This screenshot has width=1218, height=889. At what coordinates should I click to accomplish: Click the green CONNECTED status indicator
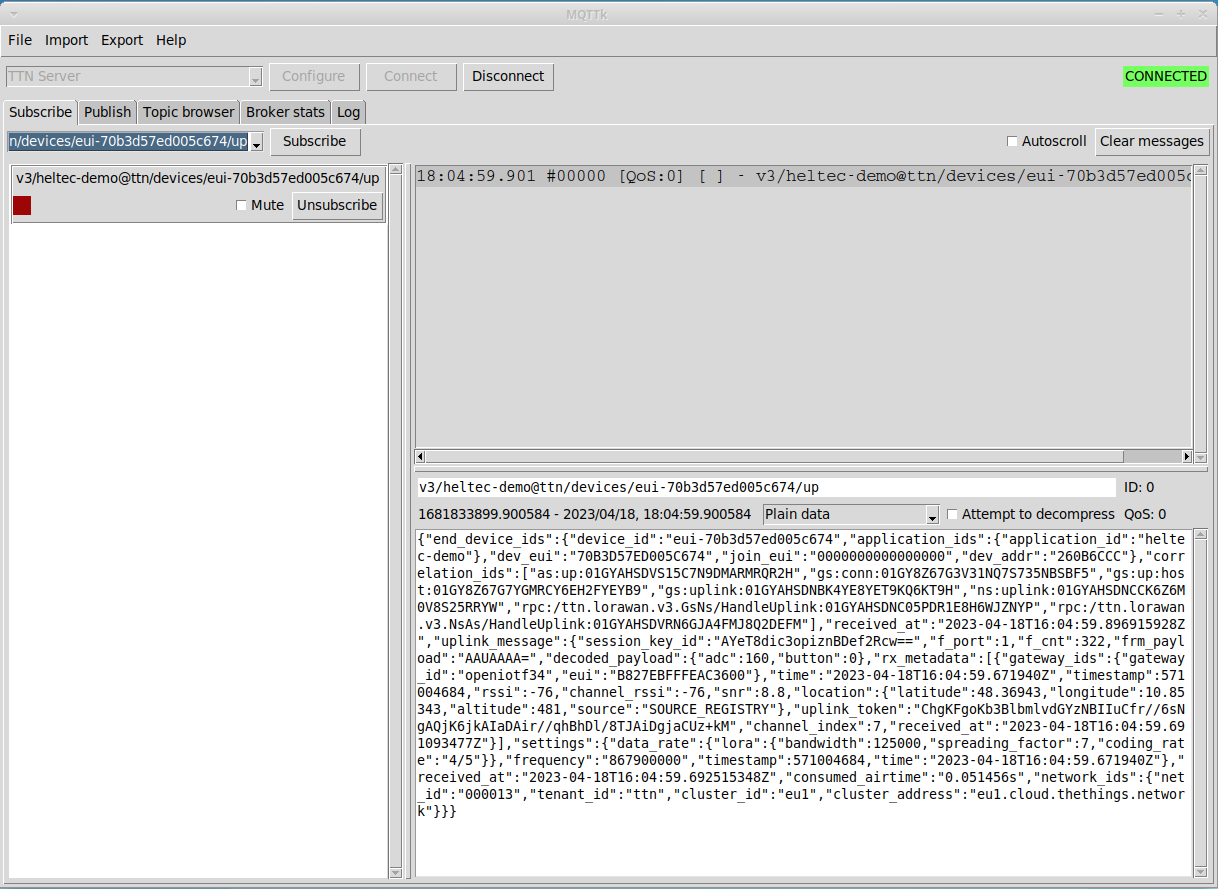click(1165, 76)
